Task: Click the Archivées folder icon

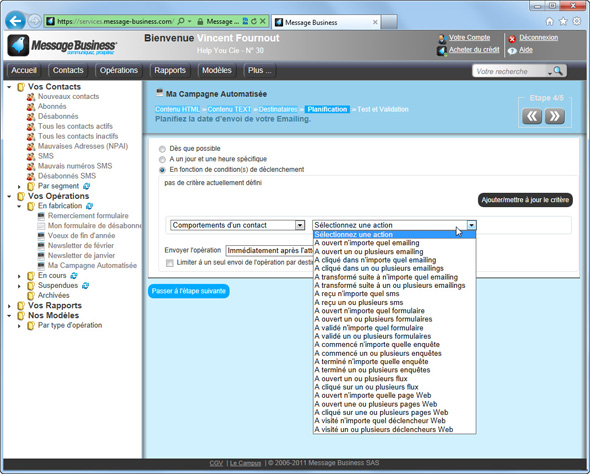Action: (31, 295)
